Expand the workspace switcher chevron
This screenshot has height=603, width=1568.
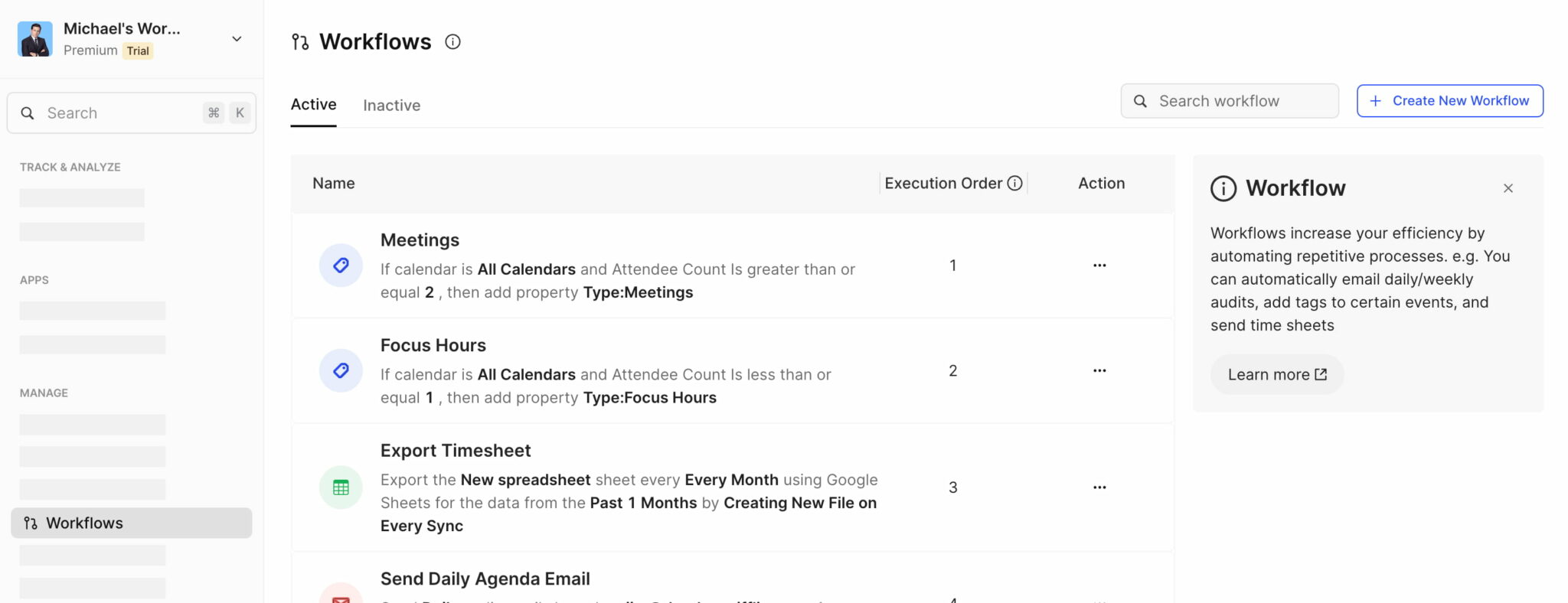pyautogui.click(x=237, y=38)
